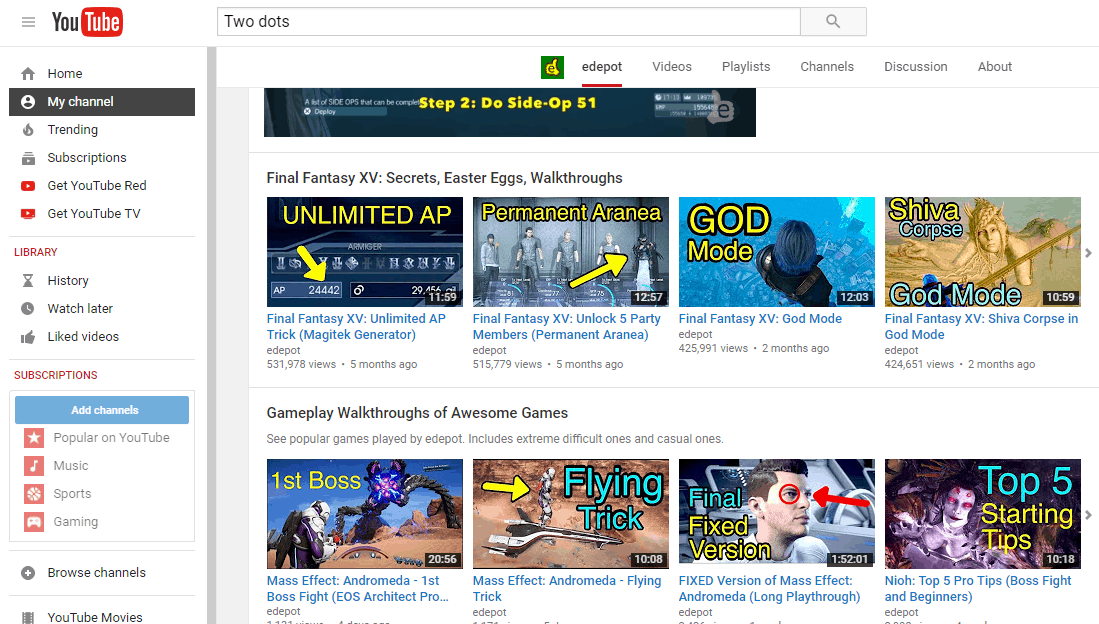Play the Top 5 Starting Tips thumbnail
The width and height of the screenshot is (1099, 624).
[x=983, y=514]
